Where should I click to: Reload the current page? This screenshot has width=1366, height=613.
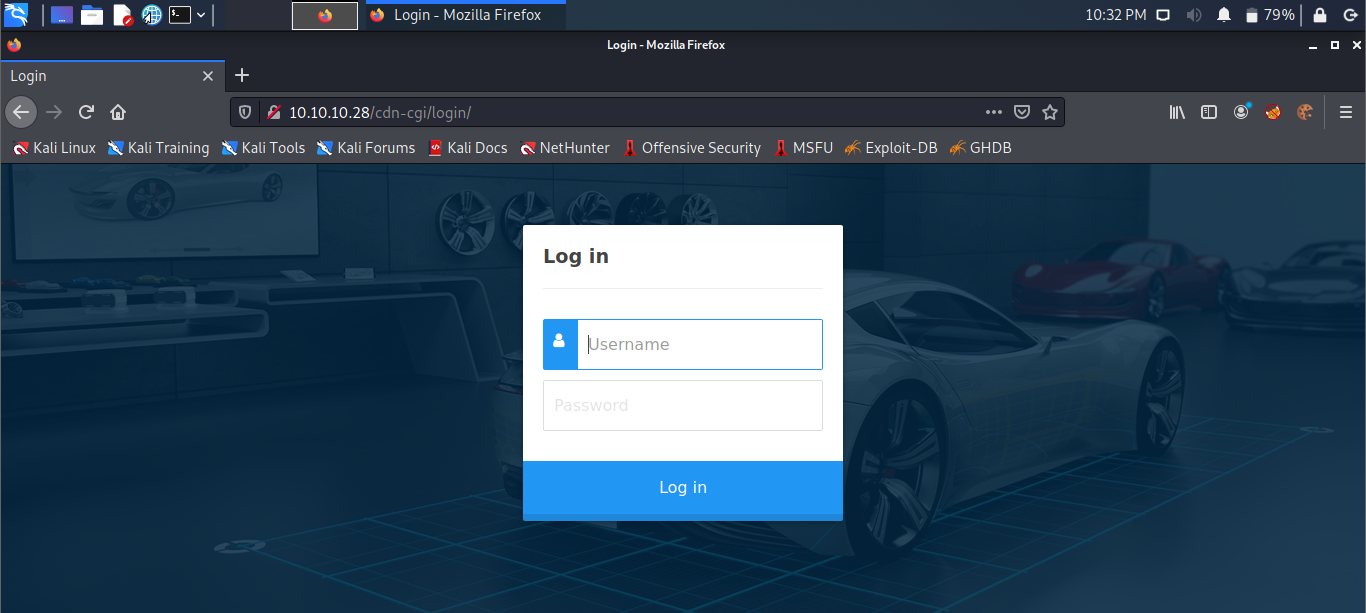click(86, 112)
